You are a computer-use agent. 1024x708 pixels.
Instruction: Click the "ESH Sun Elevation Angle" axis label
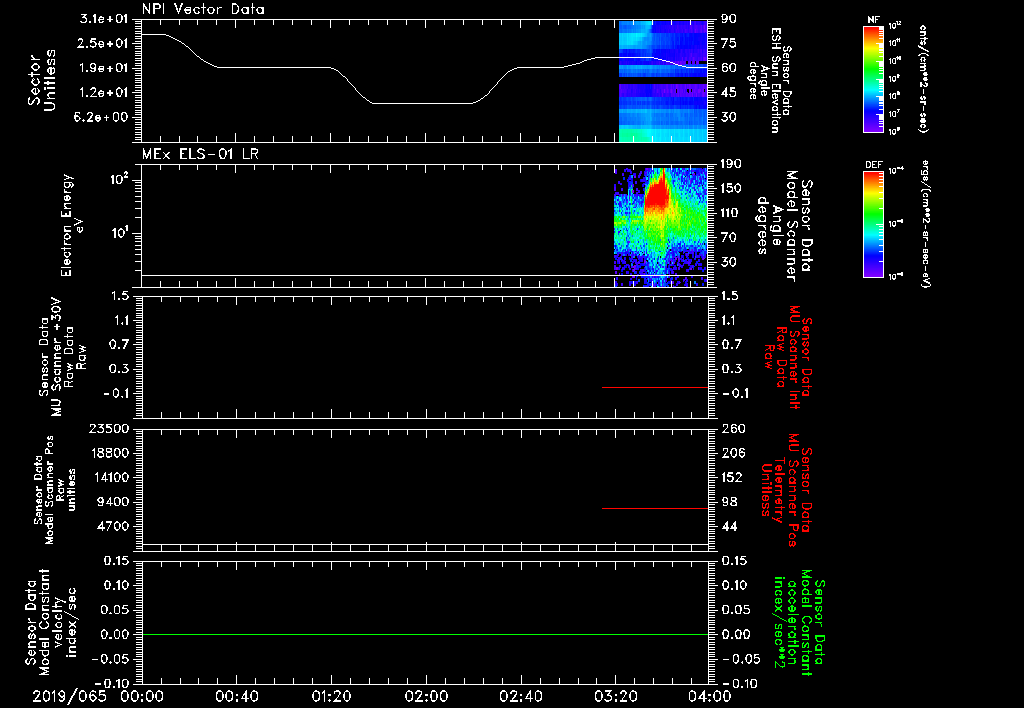pos(771,80)
